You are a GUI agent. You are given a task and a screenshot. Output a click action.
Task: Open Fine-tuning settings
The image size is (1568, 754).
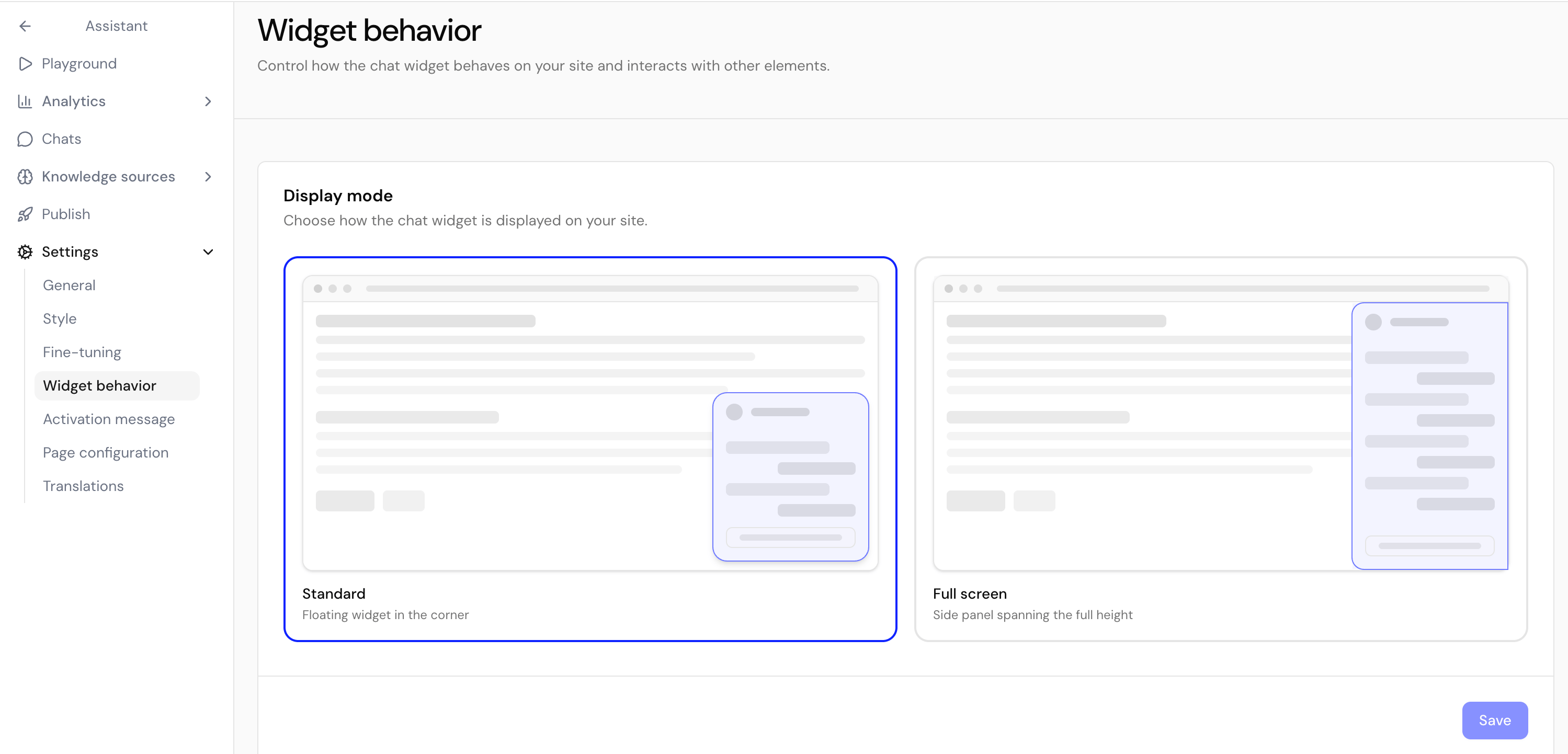pyautogui.click(x=82, y=352)
